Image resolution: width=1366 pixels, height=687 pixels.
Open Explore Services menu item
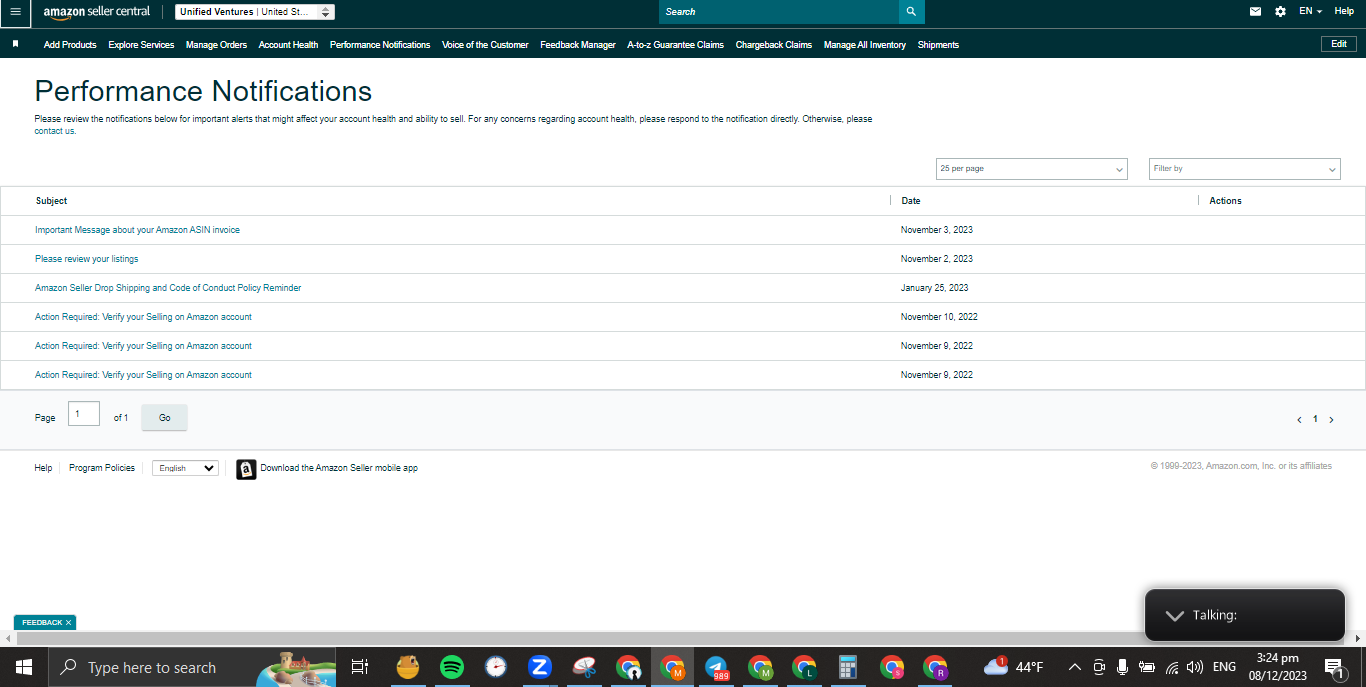(141, 45)
